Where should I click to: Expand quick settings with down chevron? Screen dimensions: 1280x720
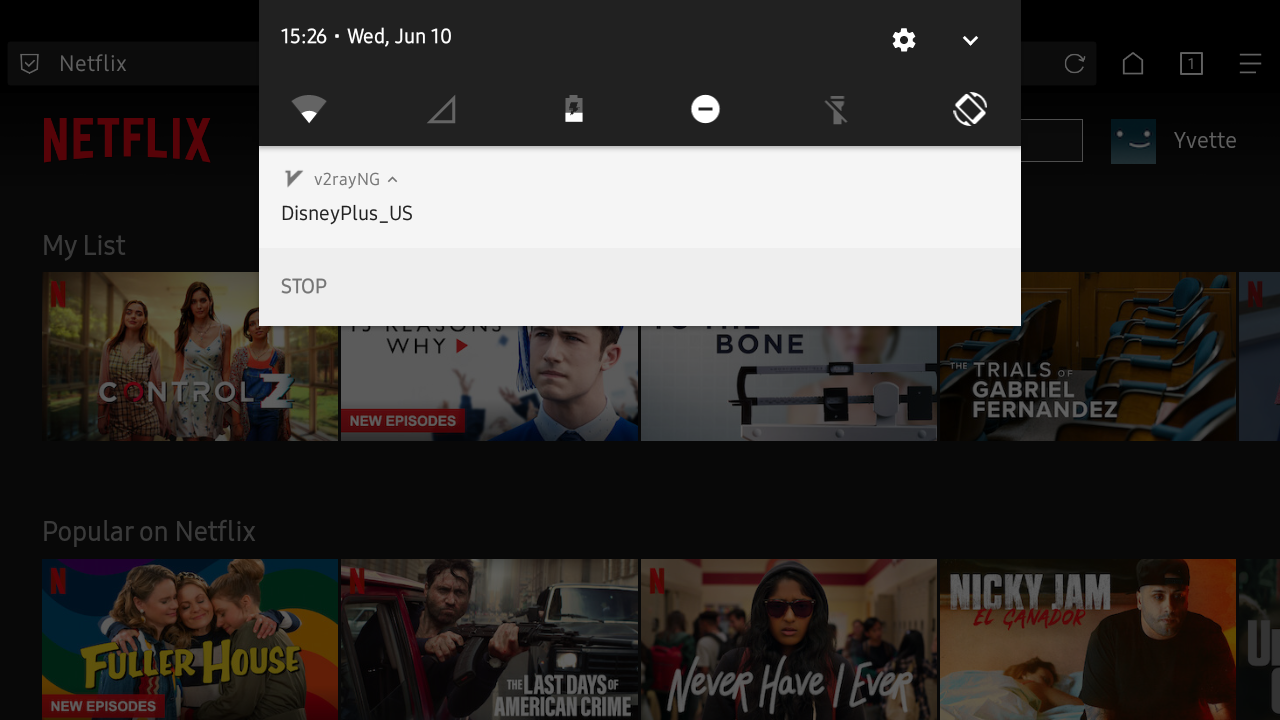point(970,40)
